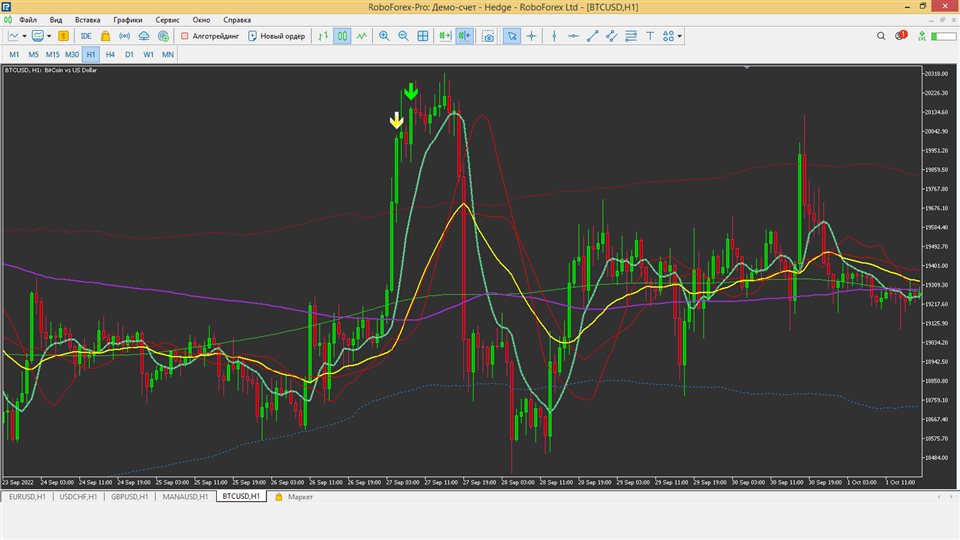Open the chart type line icon

(x=13, y=36)
